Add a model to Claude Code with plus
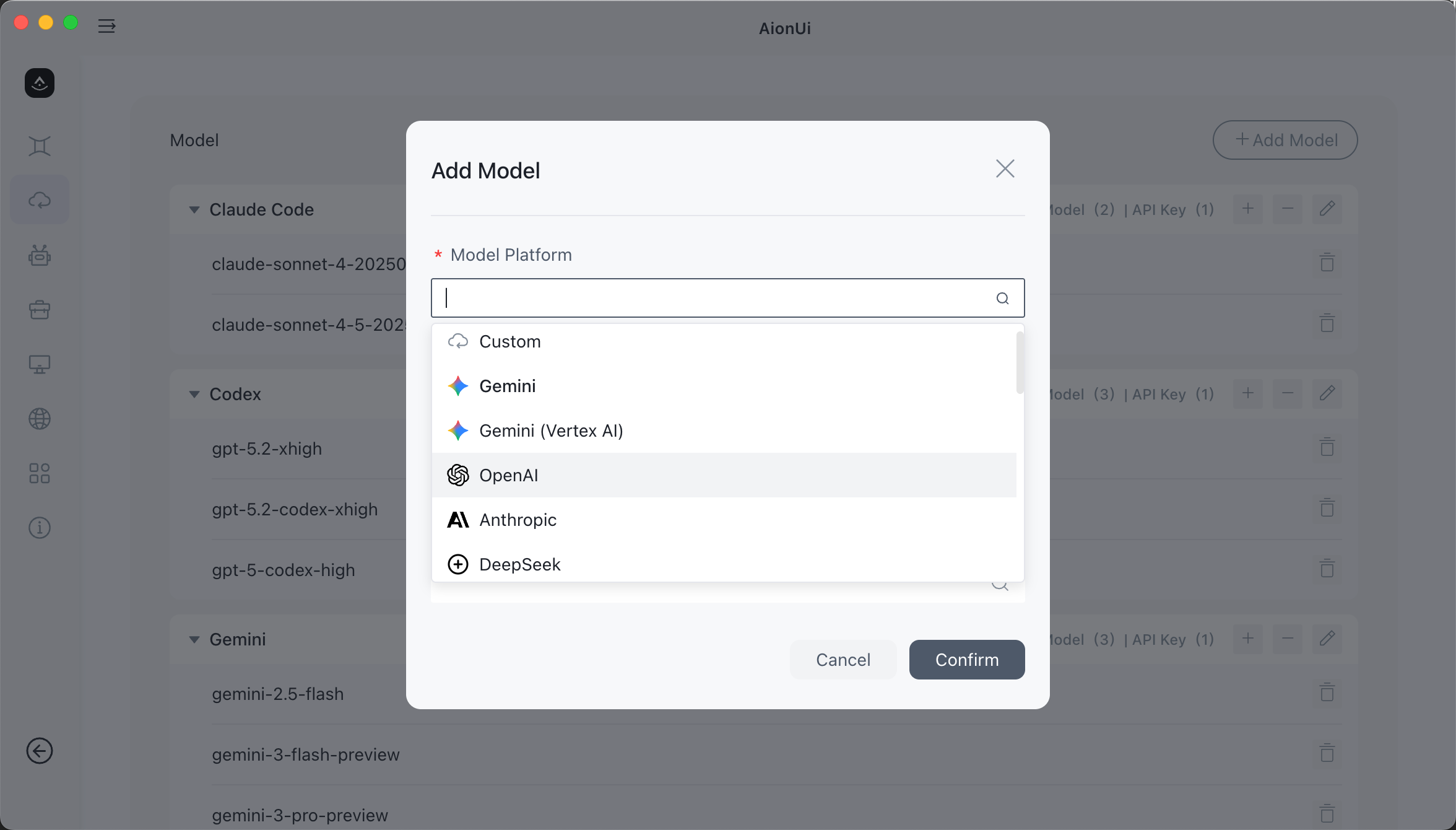 [1248, 209]
